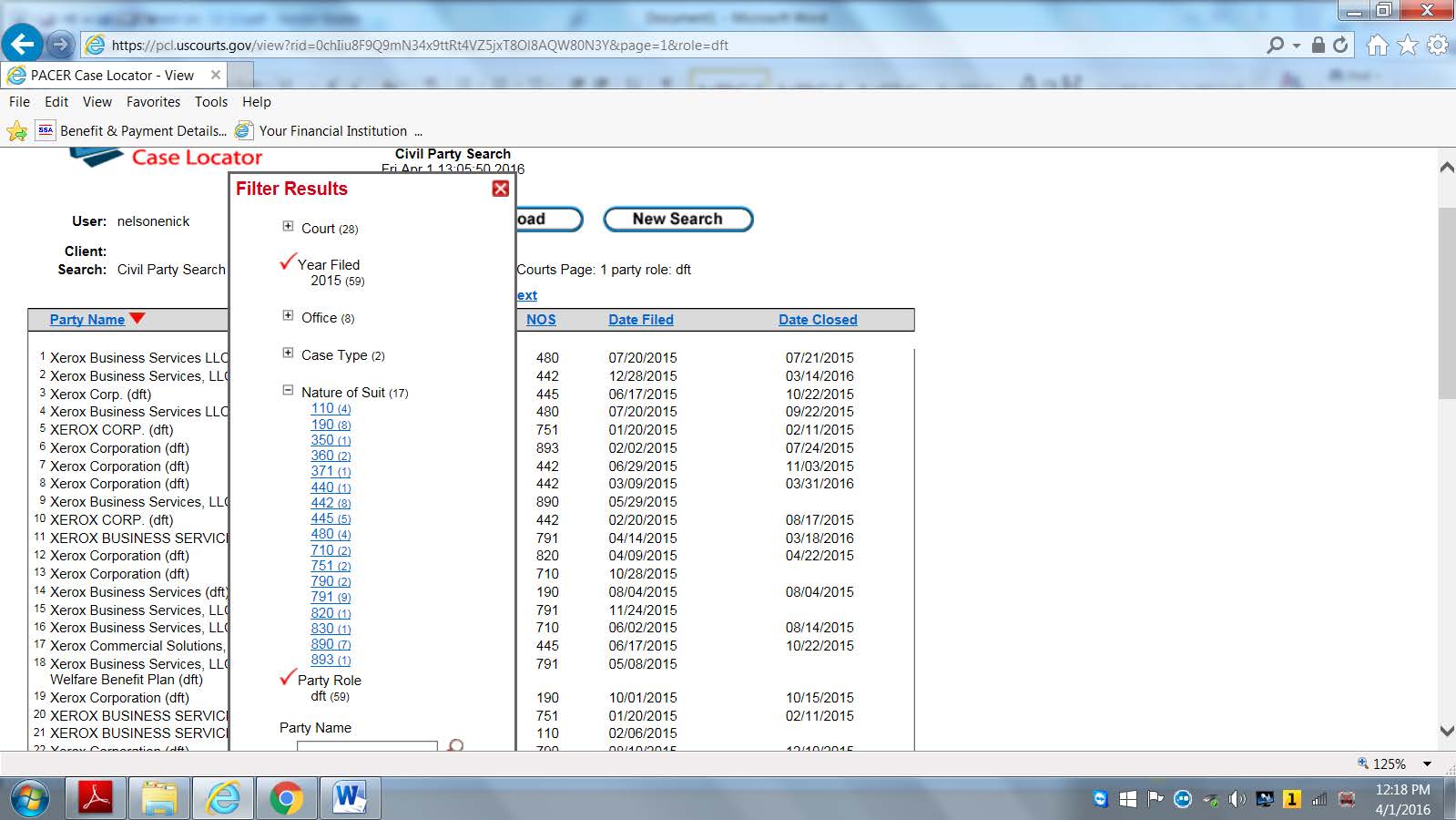Open the Edit menu

tap(56, 102)
